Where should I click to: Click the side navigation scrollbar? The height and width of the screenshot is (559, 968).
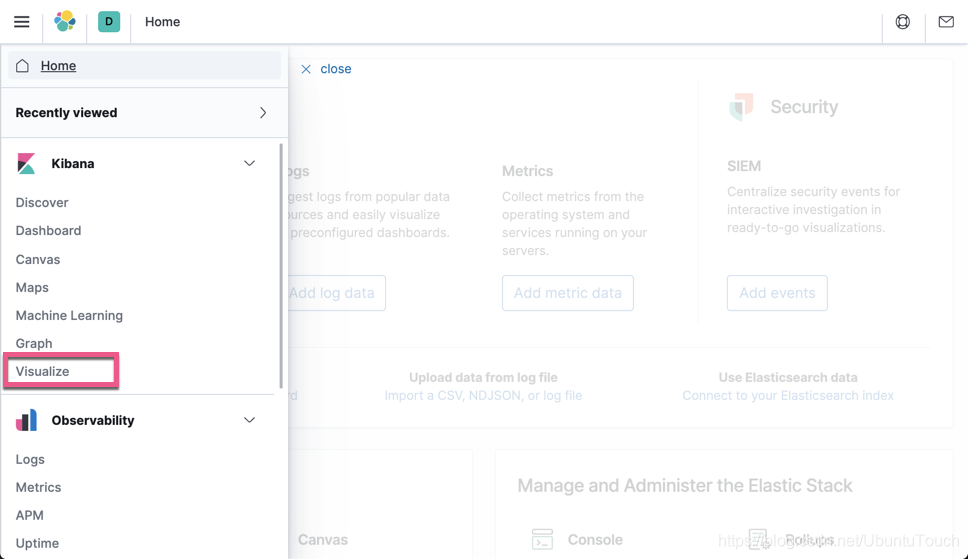282,266
